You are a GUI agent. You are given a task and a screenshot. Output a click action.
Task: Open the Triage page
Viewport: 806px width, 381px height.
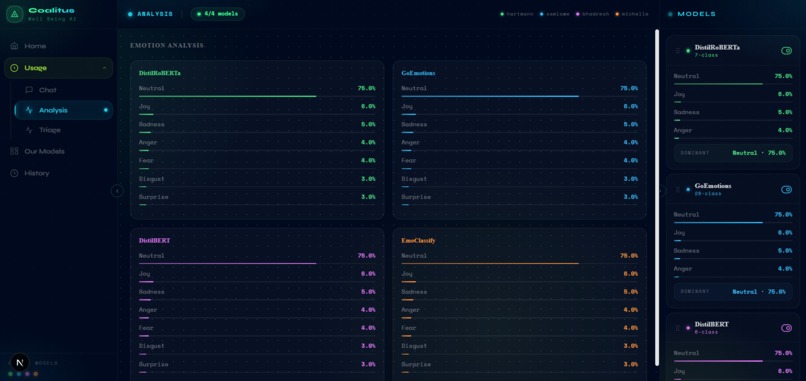(x=63, y=130)
